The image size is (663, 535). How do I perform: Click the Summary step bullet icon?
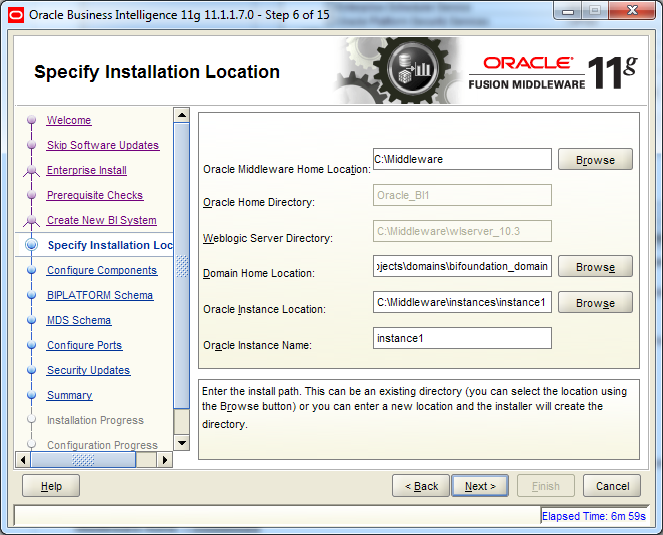point(31,395)
